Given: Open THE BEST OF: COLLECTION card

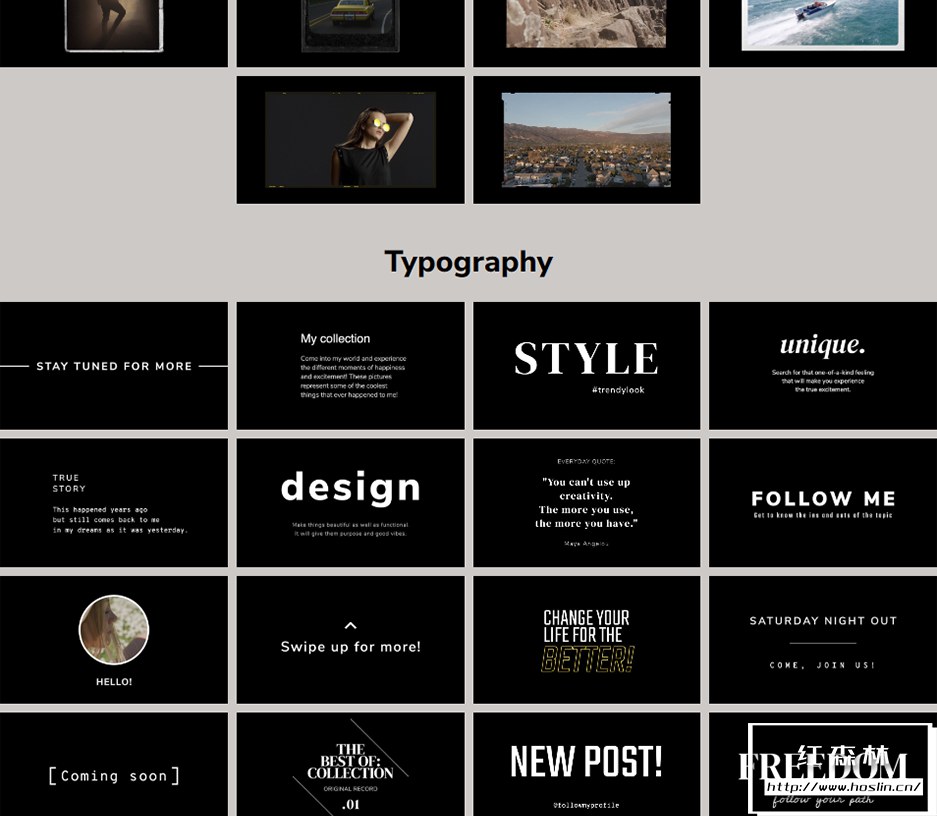Looking at the screenshot, I should [350, 765].
